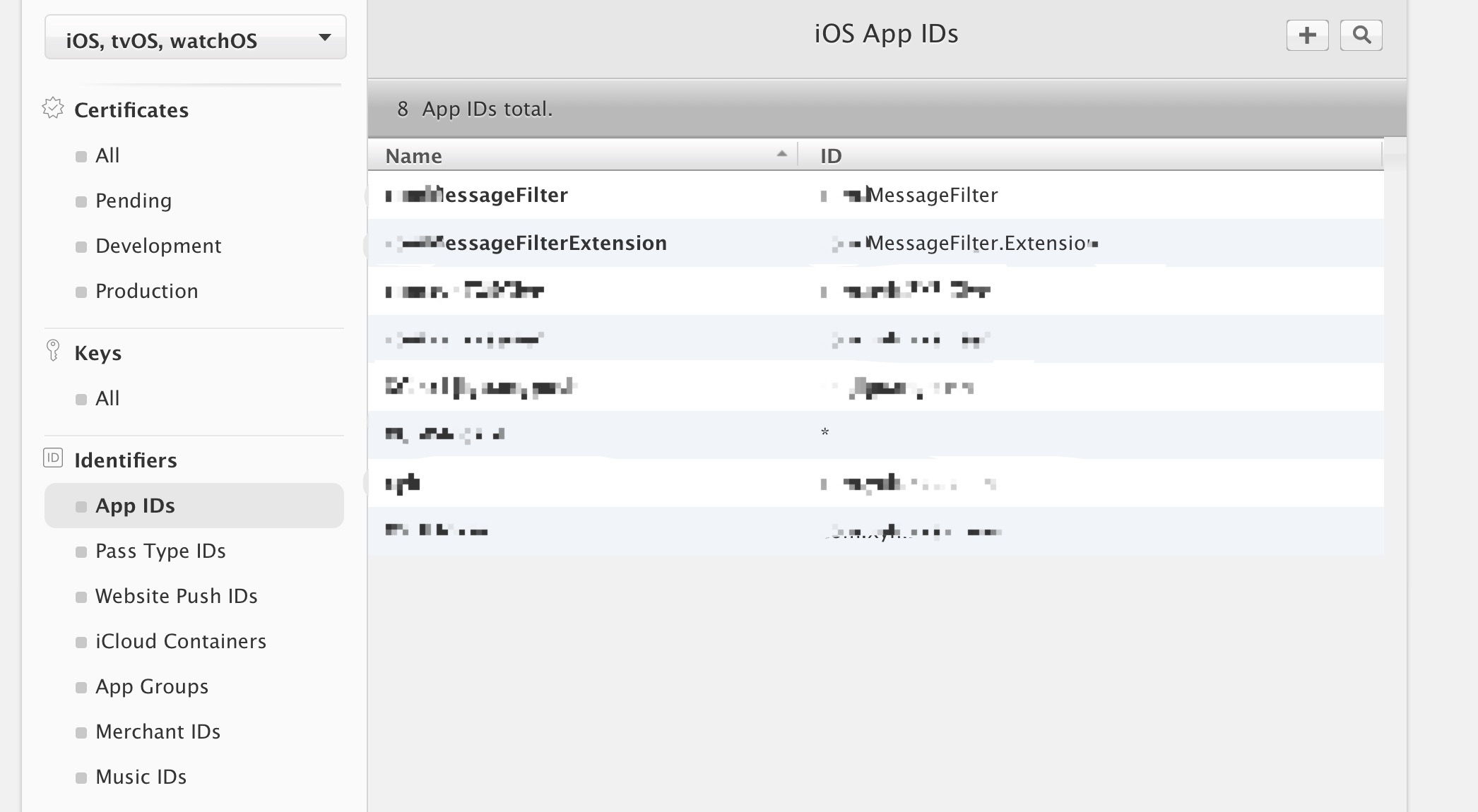1478x812 pixels.
Task: Click the Certificates seal icon
Action: [x=53, y=109]
